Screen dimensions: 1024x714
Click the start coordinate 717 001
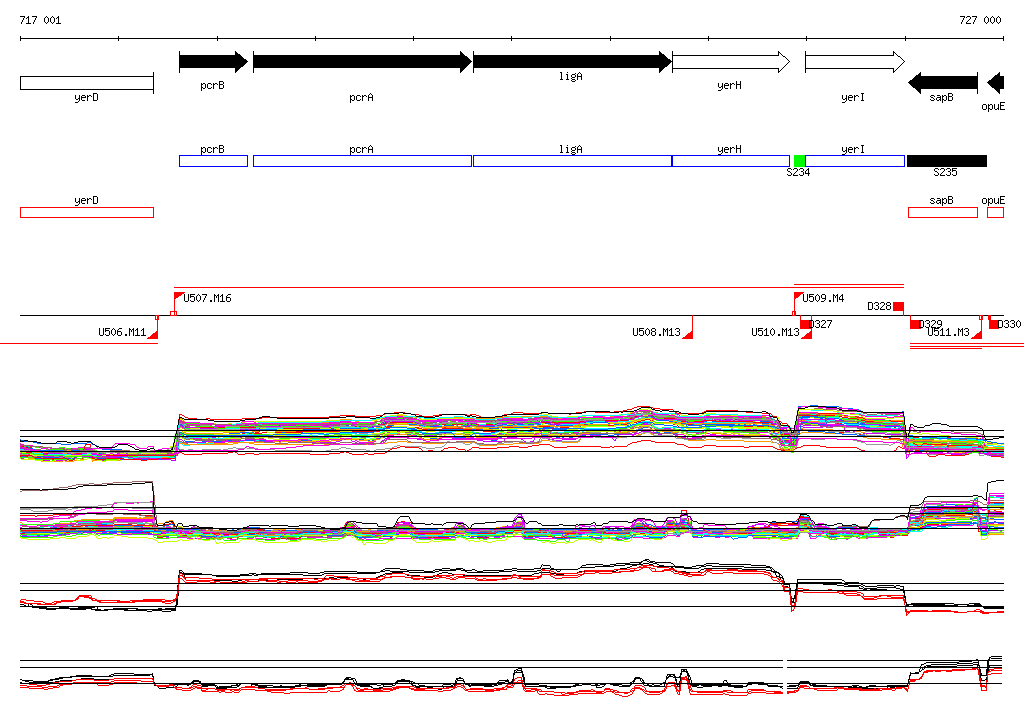(40, 20)
